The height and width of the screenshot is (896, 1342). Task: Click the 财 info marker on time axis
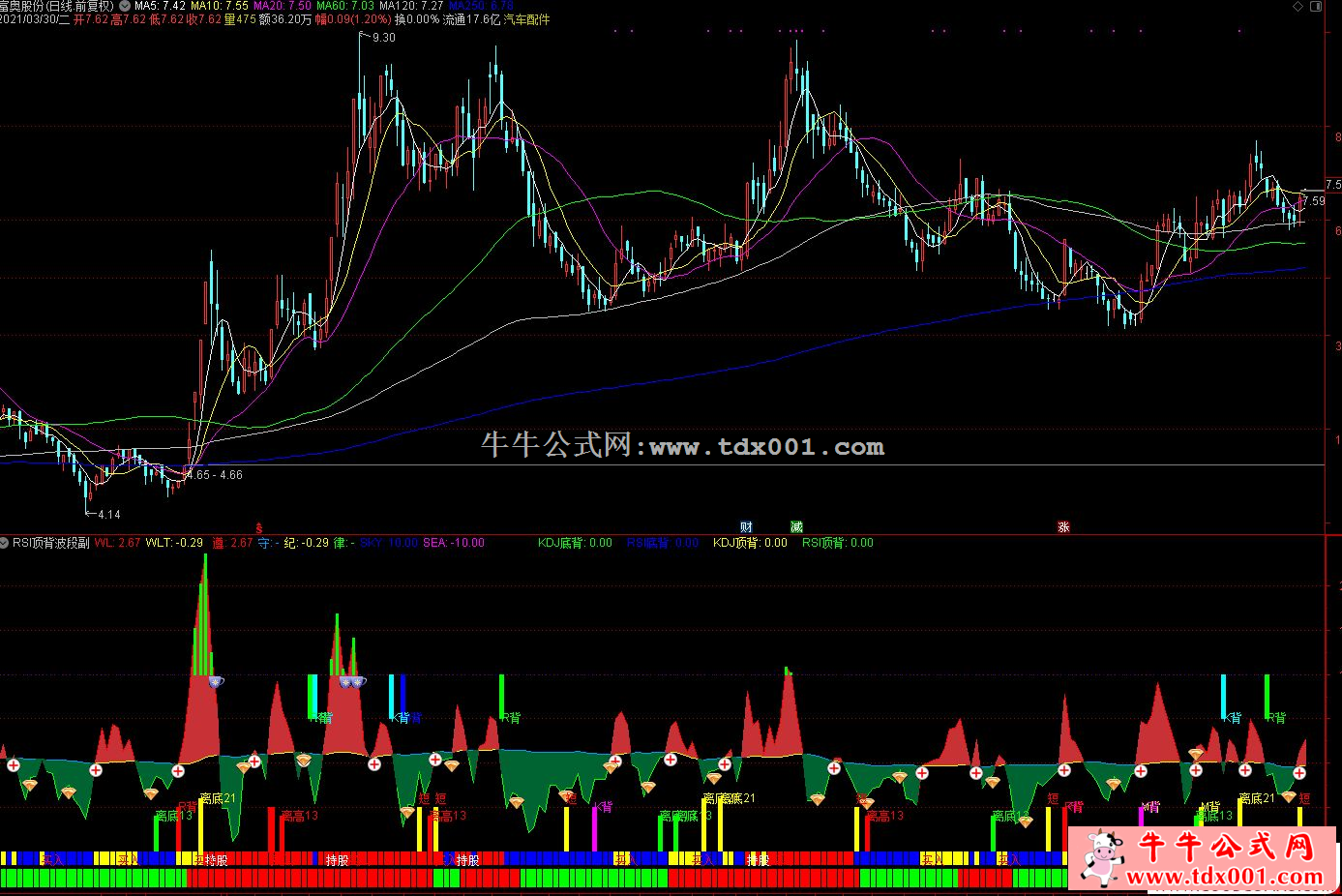point(746,527)
